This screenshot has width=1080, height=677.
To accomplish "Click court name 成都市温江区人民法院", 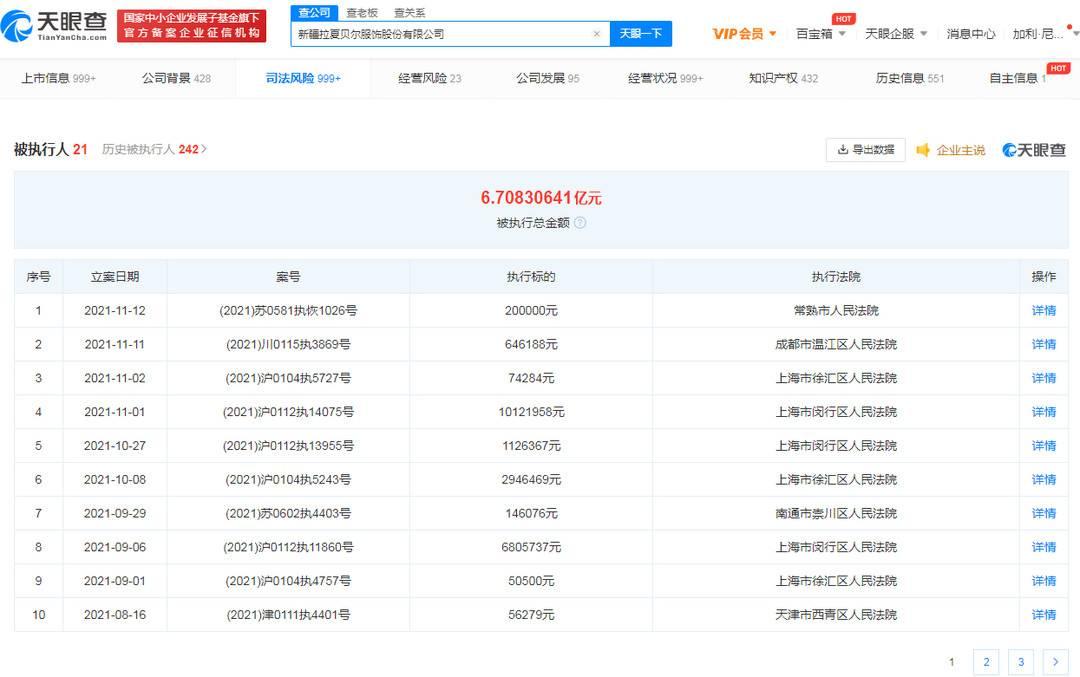I will click(836, 344).
